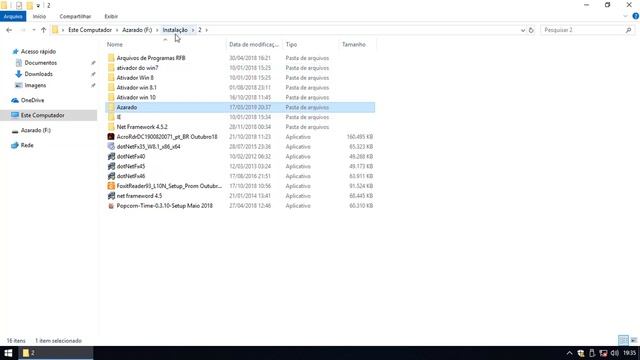Open the address bar history dropdown
Viewport: 640px width, 360px height.
click(x=522, y=30)
